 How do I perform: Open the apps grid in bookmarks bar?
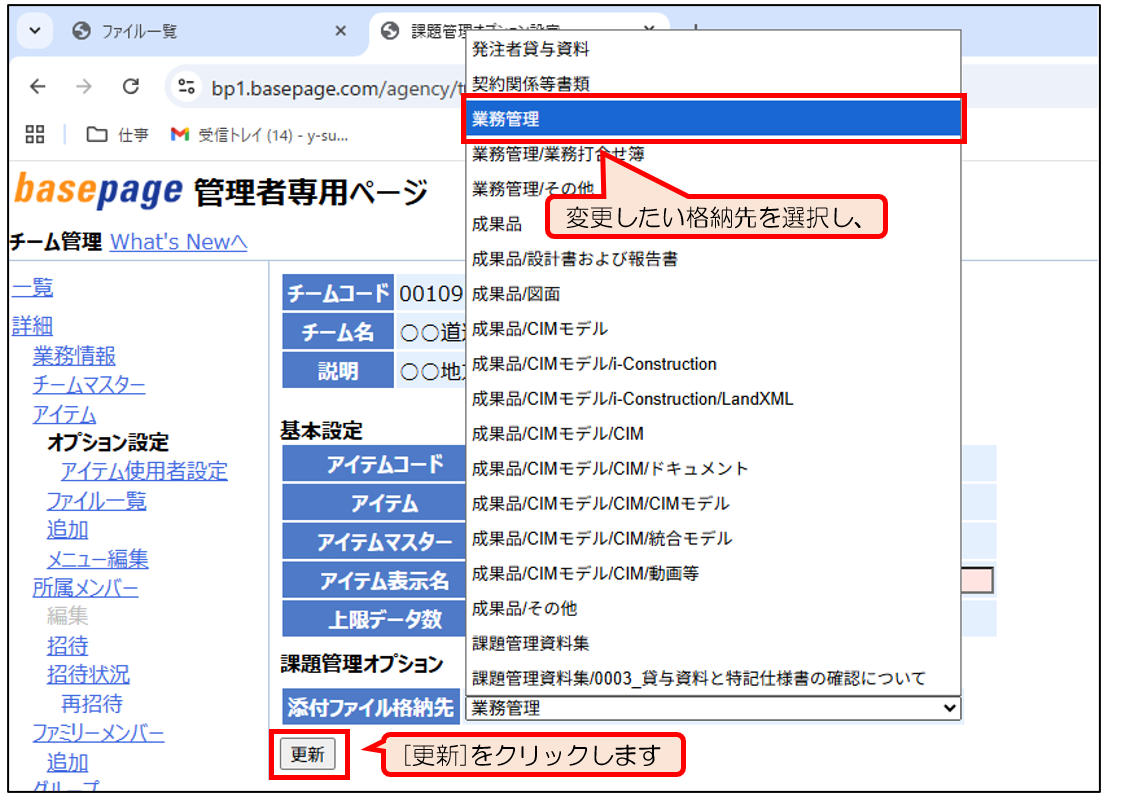pyautogui.click(x=35, y=134)
